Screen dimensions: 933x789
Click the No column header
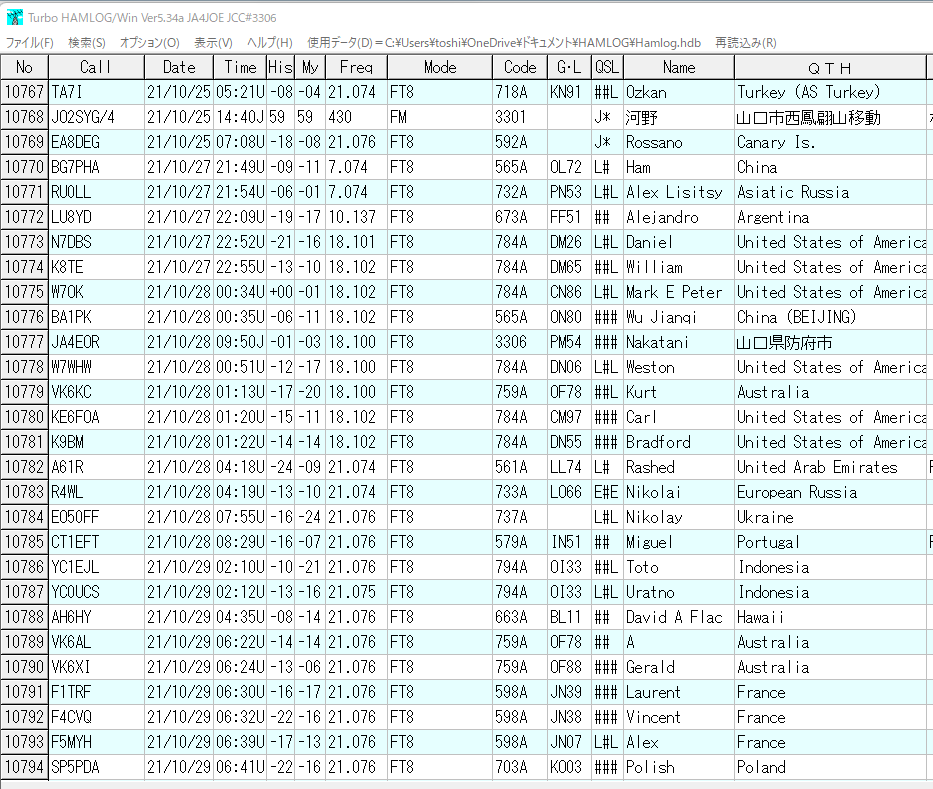click(x=24, y=67)
